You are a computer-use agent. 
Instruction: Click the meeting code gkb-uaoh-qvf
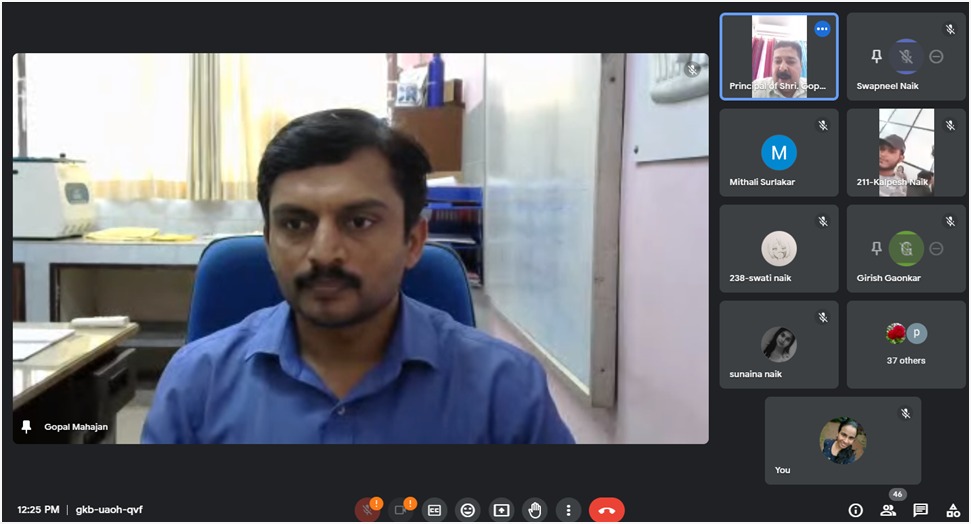click(109, 510)
